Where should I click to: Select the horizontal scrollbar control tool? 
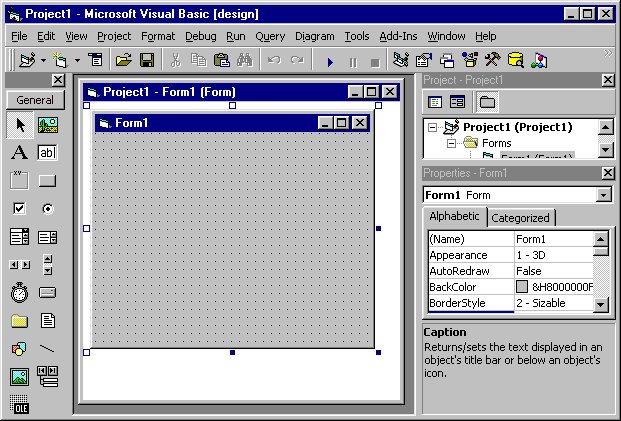(x=19, y=265)
